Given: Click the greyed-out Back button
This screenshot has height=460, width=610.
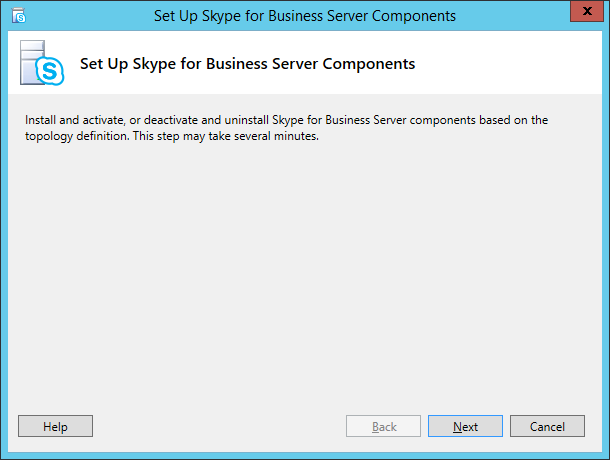Looking at the screenshot, I should (383, 426).
